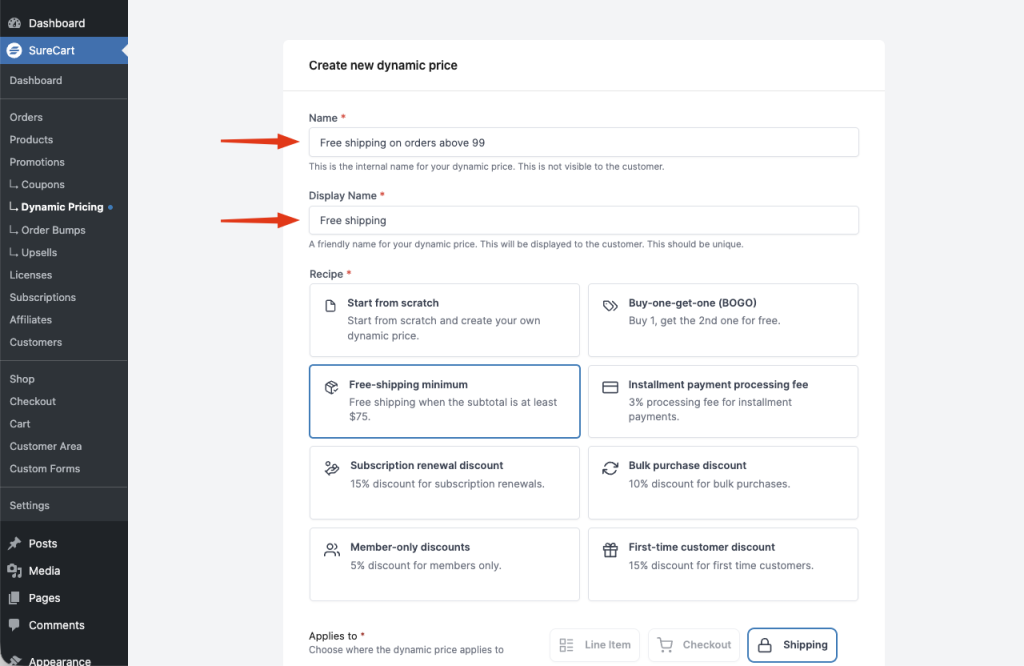1024x666 pixels.
Task: Choose Line Item under Applies to
Action: click(594, 645)
